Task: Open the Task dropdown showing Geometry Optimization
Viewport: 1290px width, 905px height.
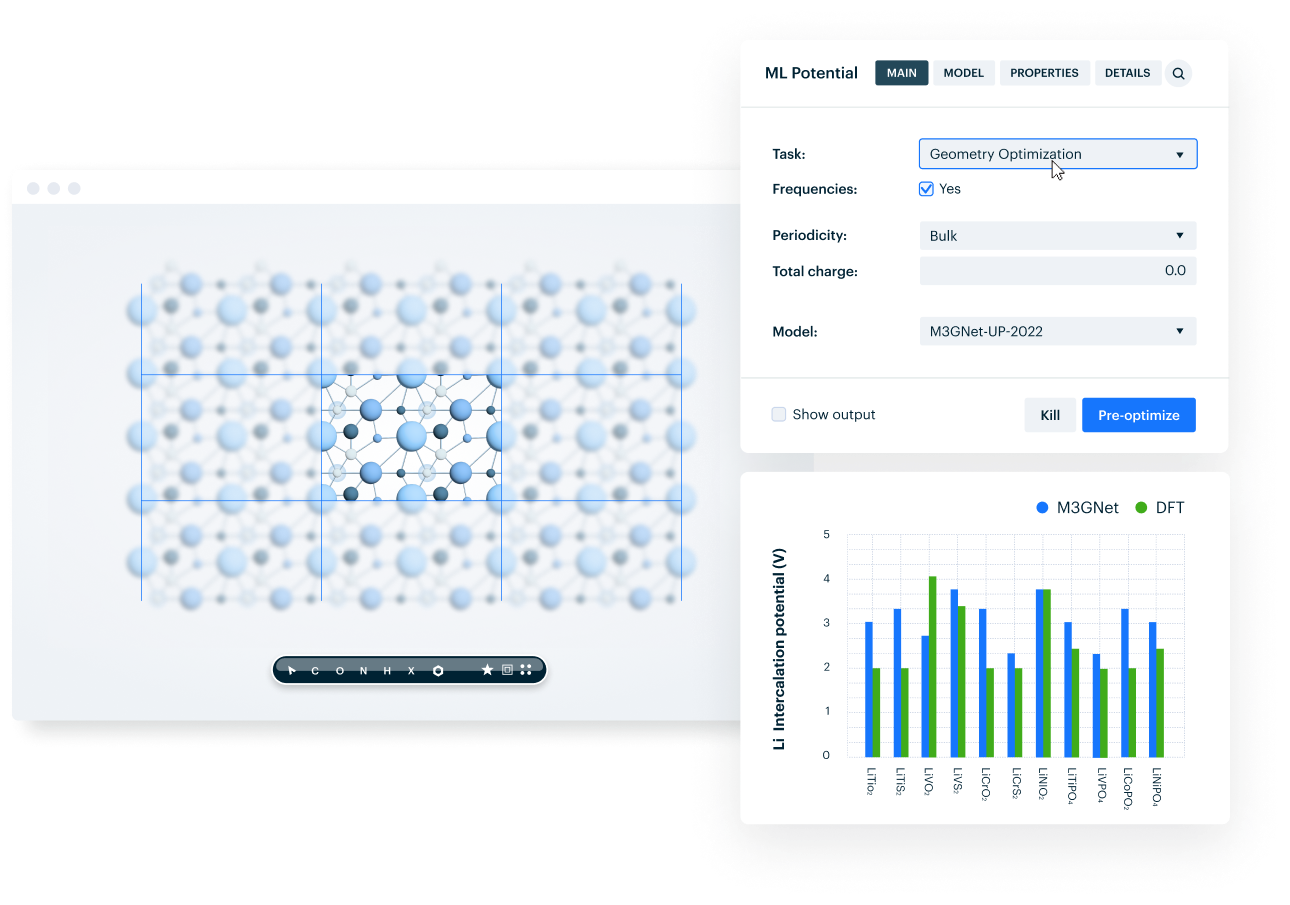Action: (x=1057, y=153)
